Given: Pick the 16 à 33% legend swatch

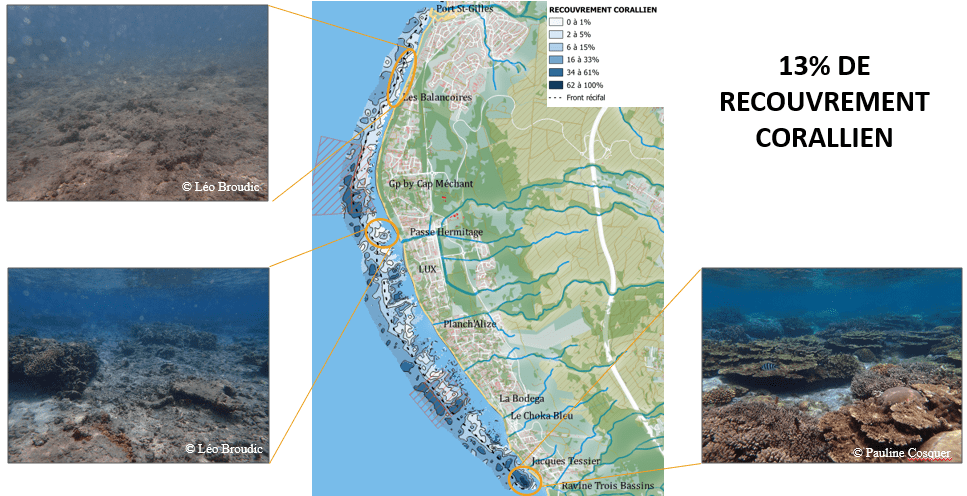Looking at the screenshot, I should pyautogui.click(x=557, y=59).
